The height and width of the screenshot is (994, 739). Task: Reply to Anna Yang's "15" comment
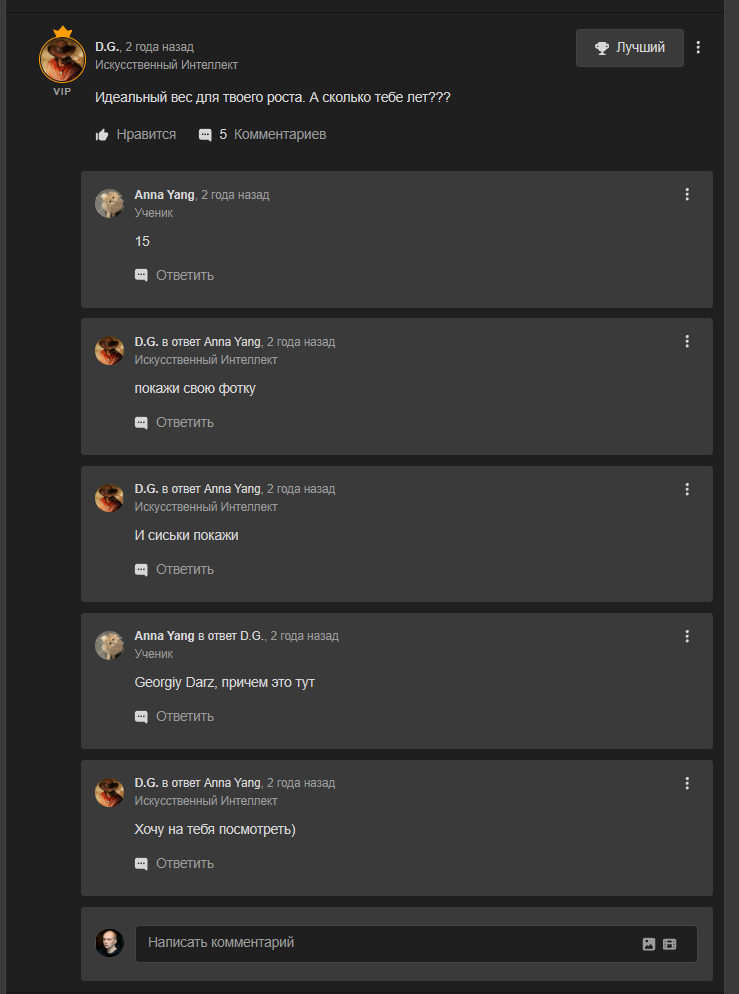pyautogui.click(x=174, y=275)
